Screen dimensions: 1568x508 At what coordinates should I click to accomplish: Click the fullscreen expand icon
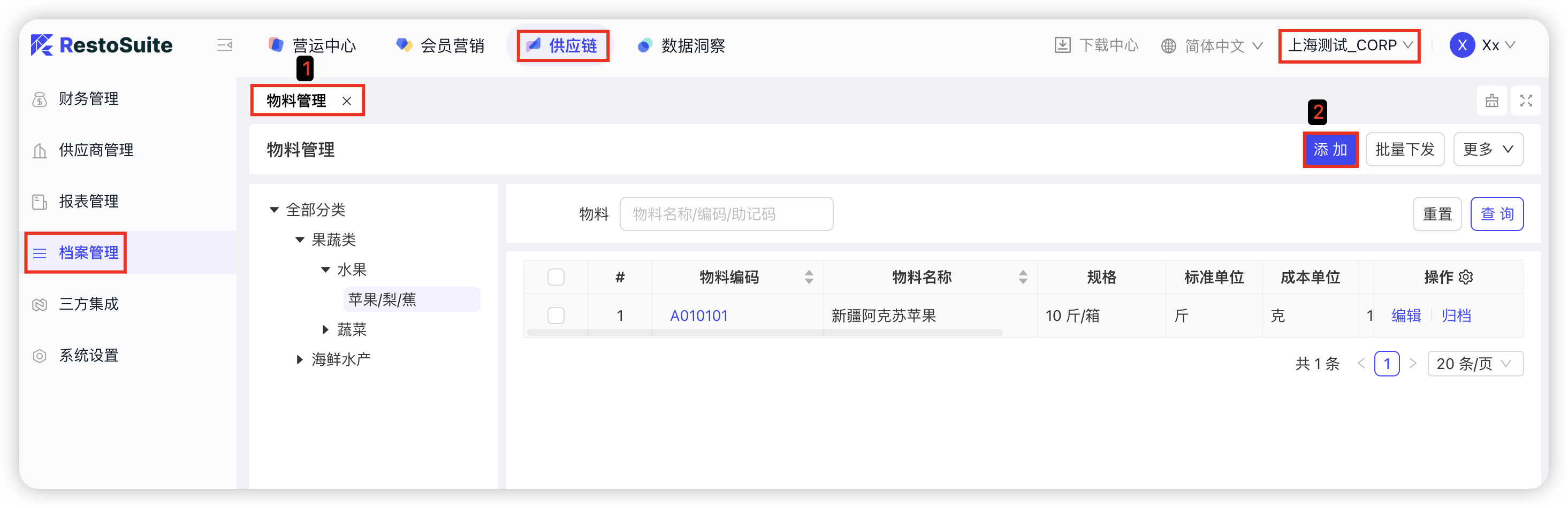click(x=1525, y=101)
